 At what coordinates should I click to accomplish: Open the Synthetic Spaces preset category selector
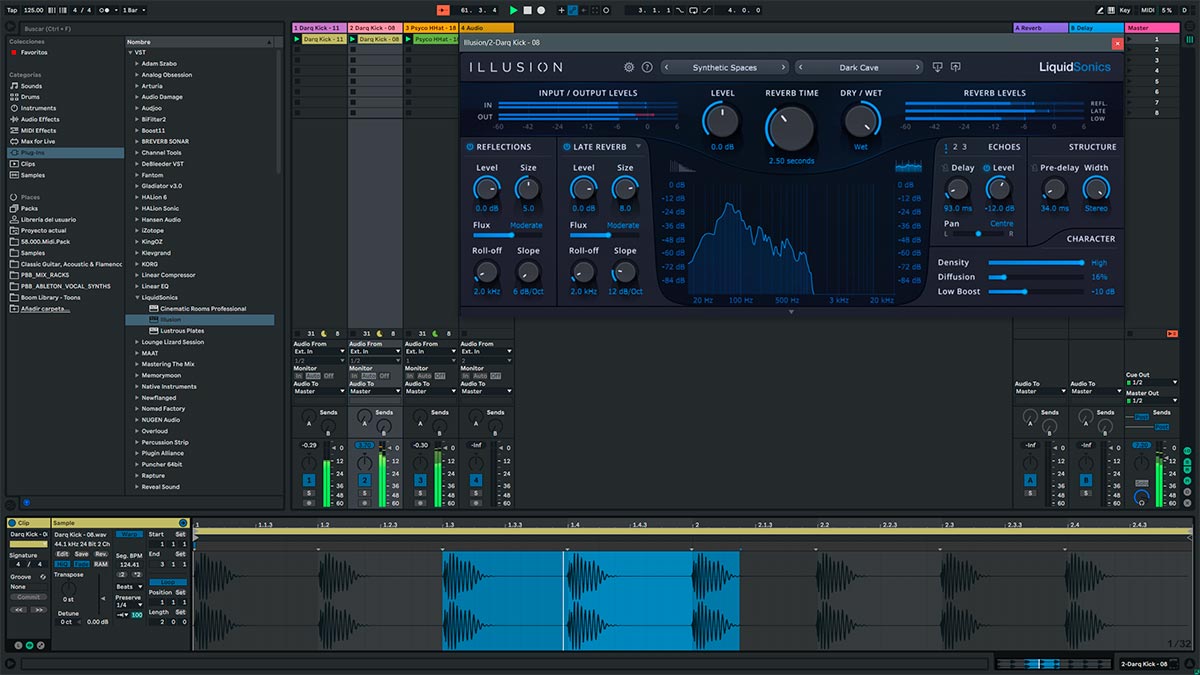click(x=725, y=67)
